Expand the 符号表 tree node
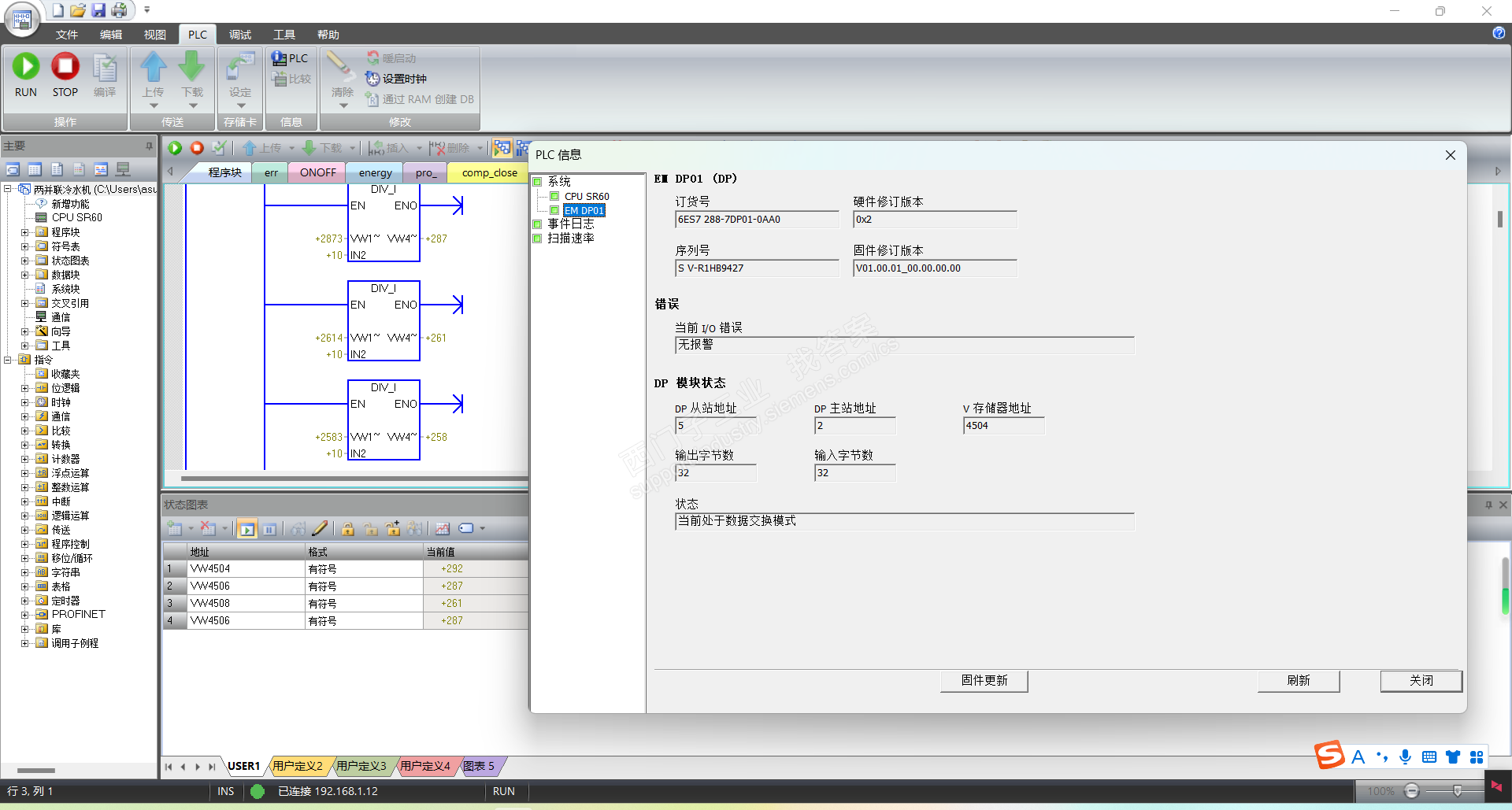The width and height of the screenshot is (1512, 810). pos(24,246)
